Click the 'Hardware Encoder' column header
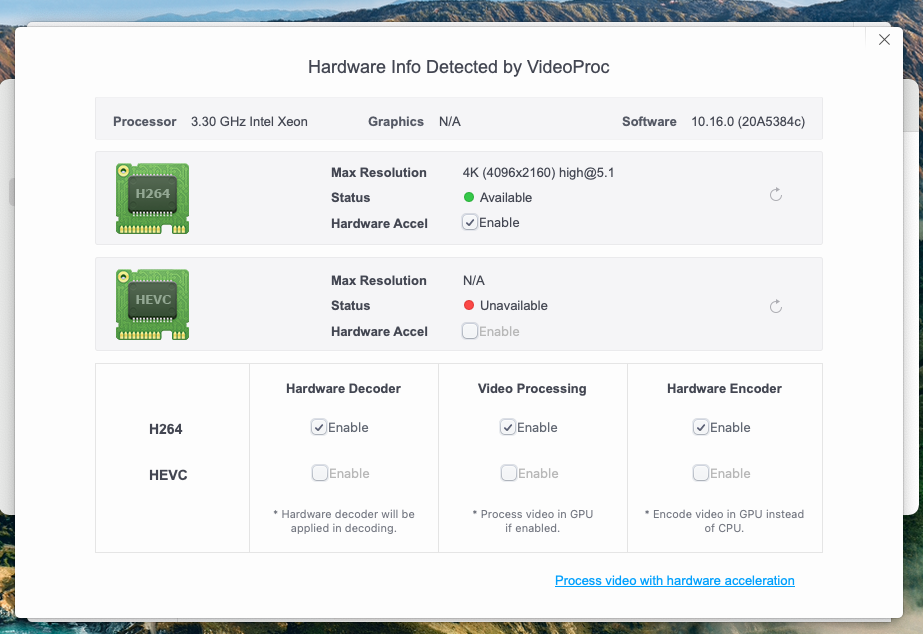Screen dimensions: 923x634 click(x=724, y=389)
